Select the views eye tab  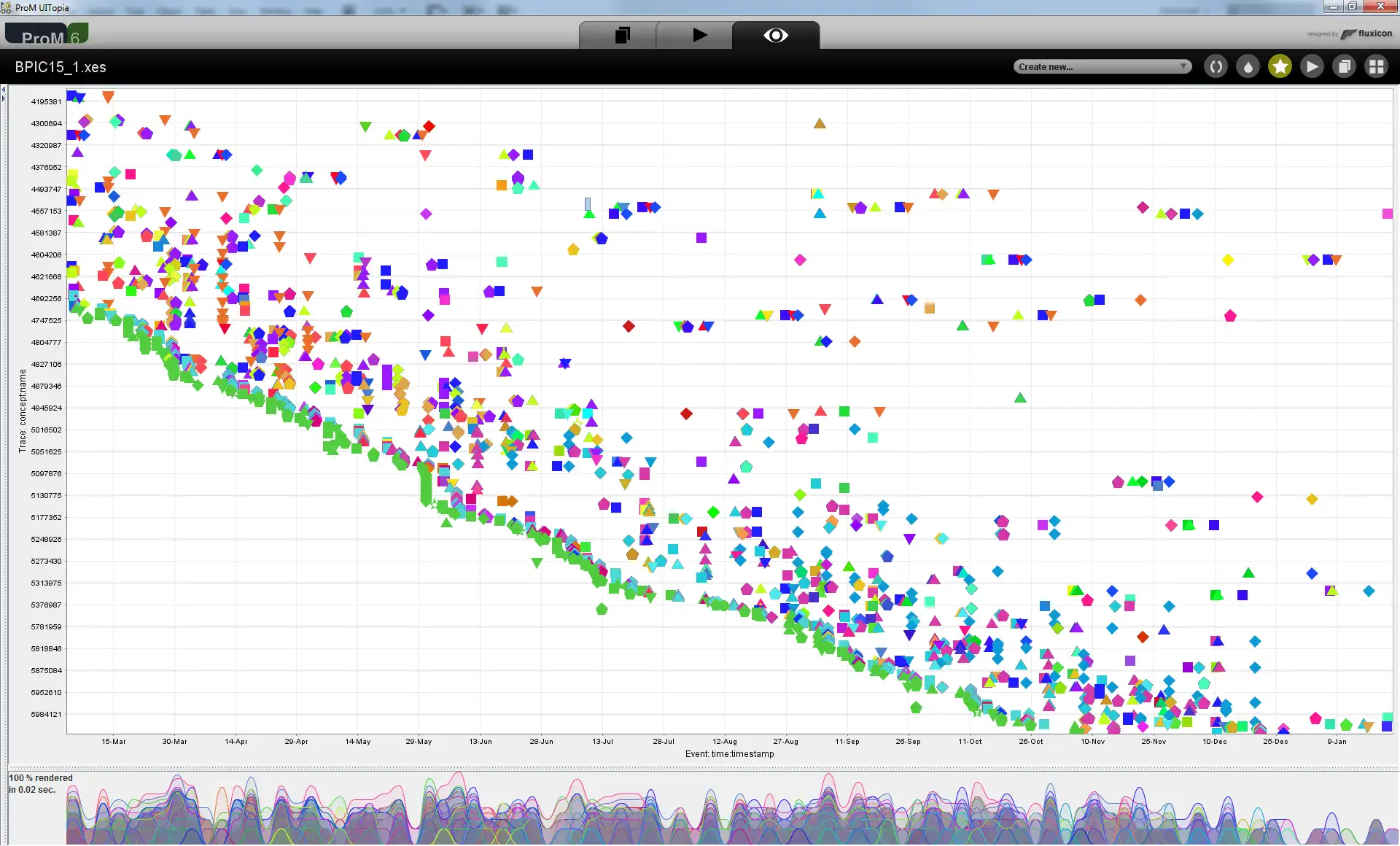coord(775,35)
